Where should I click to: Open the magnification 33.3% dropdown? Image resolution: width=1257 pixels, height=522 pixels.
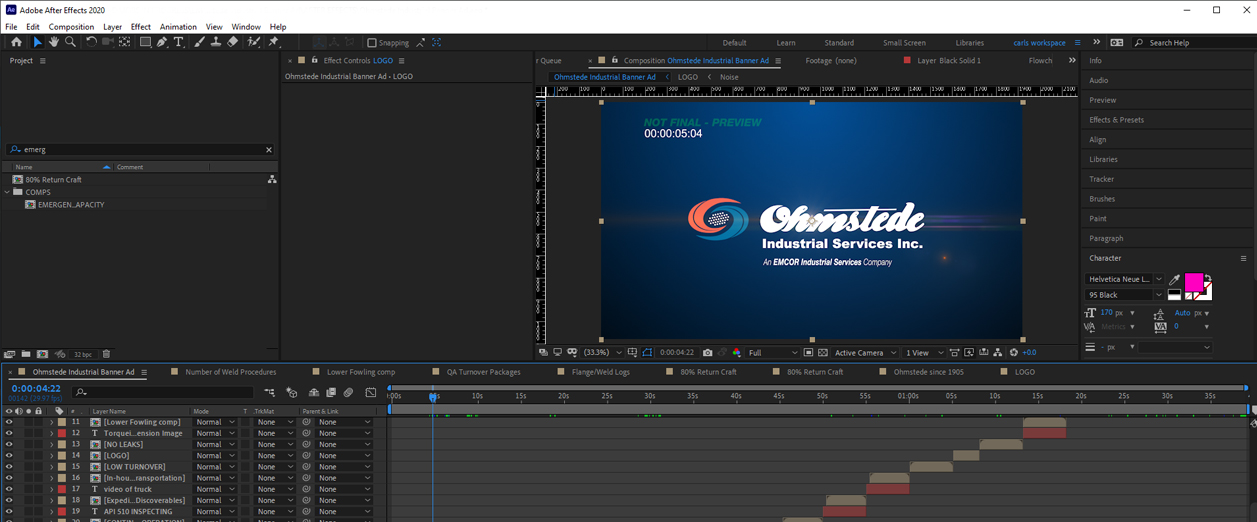[602, 352]
